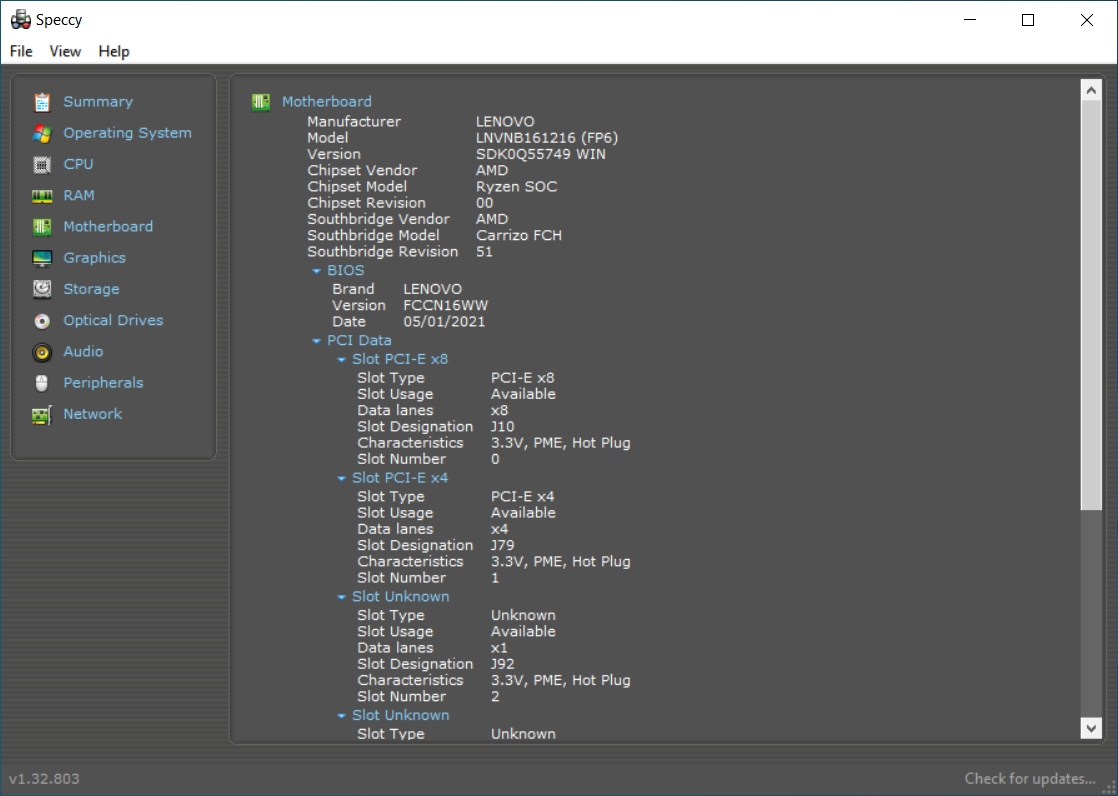1118x796 pixels.
Task: Collapse the BIOS section
Action: [317, 271]
